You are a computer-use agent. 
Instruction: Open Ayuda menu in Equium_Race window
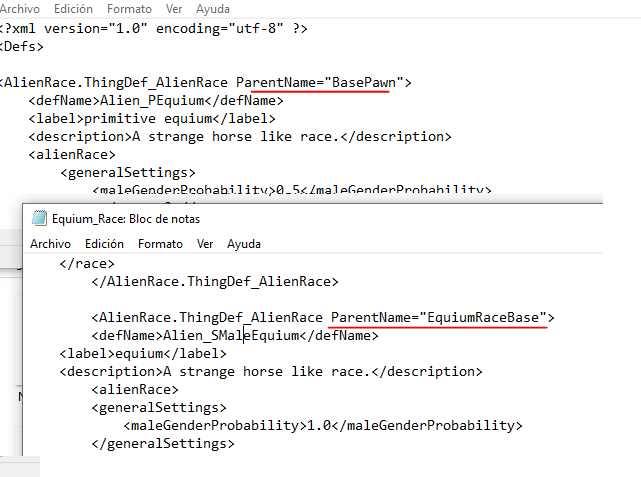click(244, 244)
